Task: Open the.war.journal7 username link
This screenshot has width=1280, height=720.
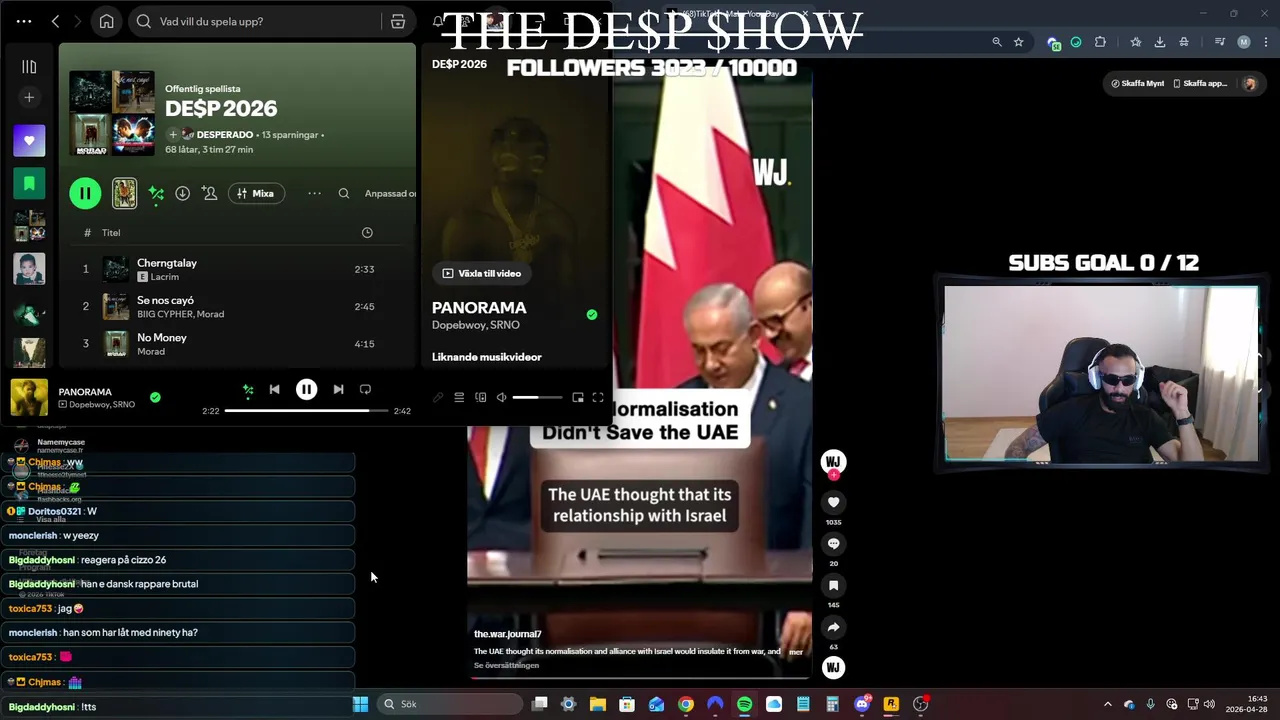Action: (x=507, y=634)
